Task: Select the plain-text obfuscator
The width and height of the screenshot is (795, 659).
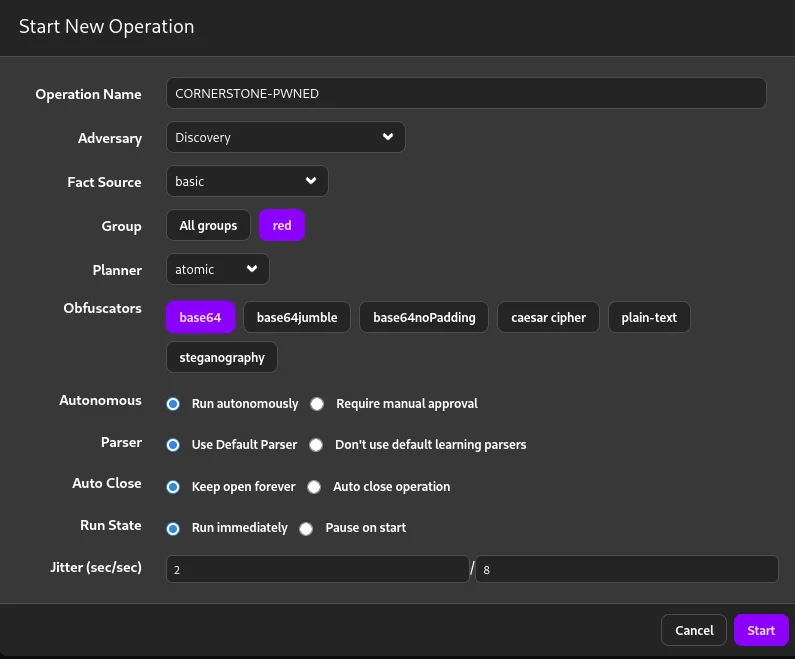Action: click(649, 317)
